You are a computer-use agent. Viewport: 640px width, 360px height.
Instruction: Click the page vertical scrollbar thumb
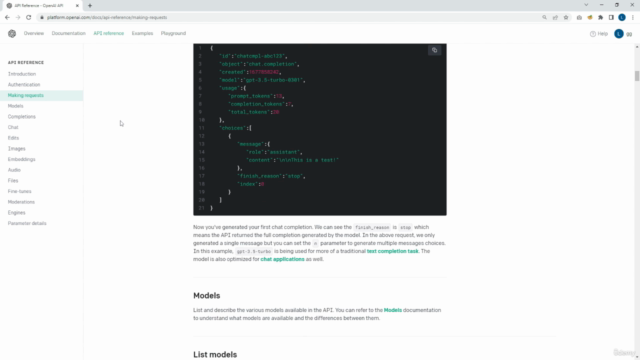(x=637, y=76)
